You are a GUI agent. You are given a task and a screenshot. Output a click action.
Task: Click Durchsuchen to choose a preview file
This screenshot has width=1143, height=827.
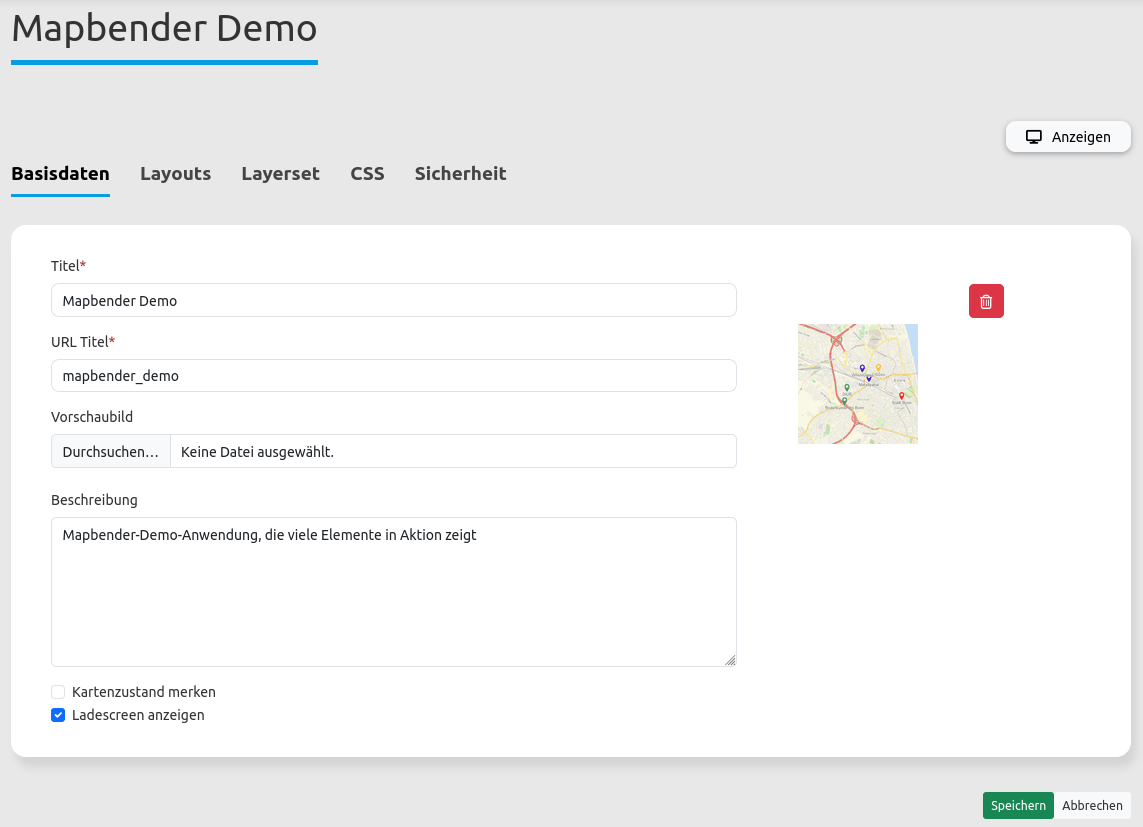pyautogui.click(x=111, y=452)
